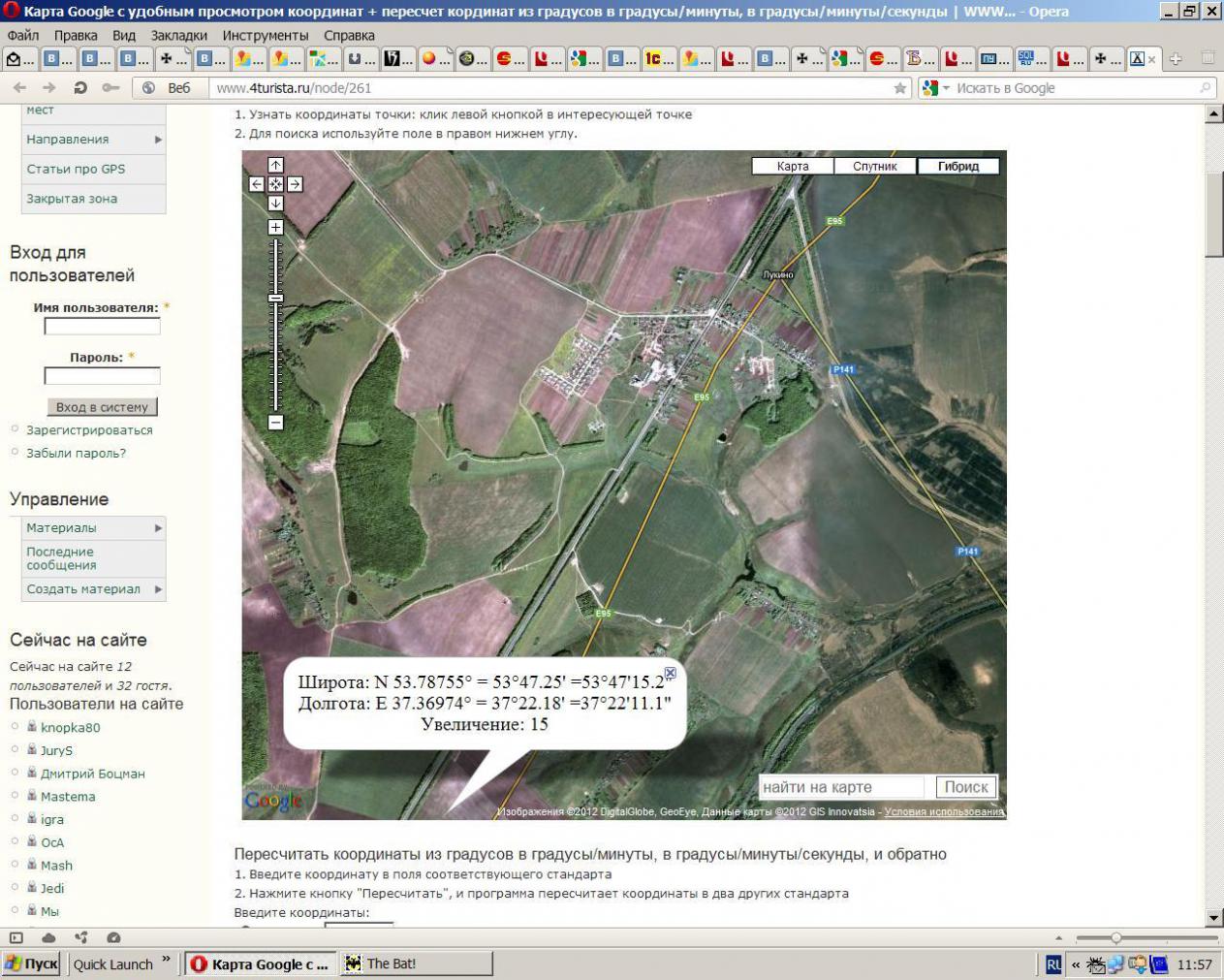Open the Забыли пароль? link

pos(76,453)
